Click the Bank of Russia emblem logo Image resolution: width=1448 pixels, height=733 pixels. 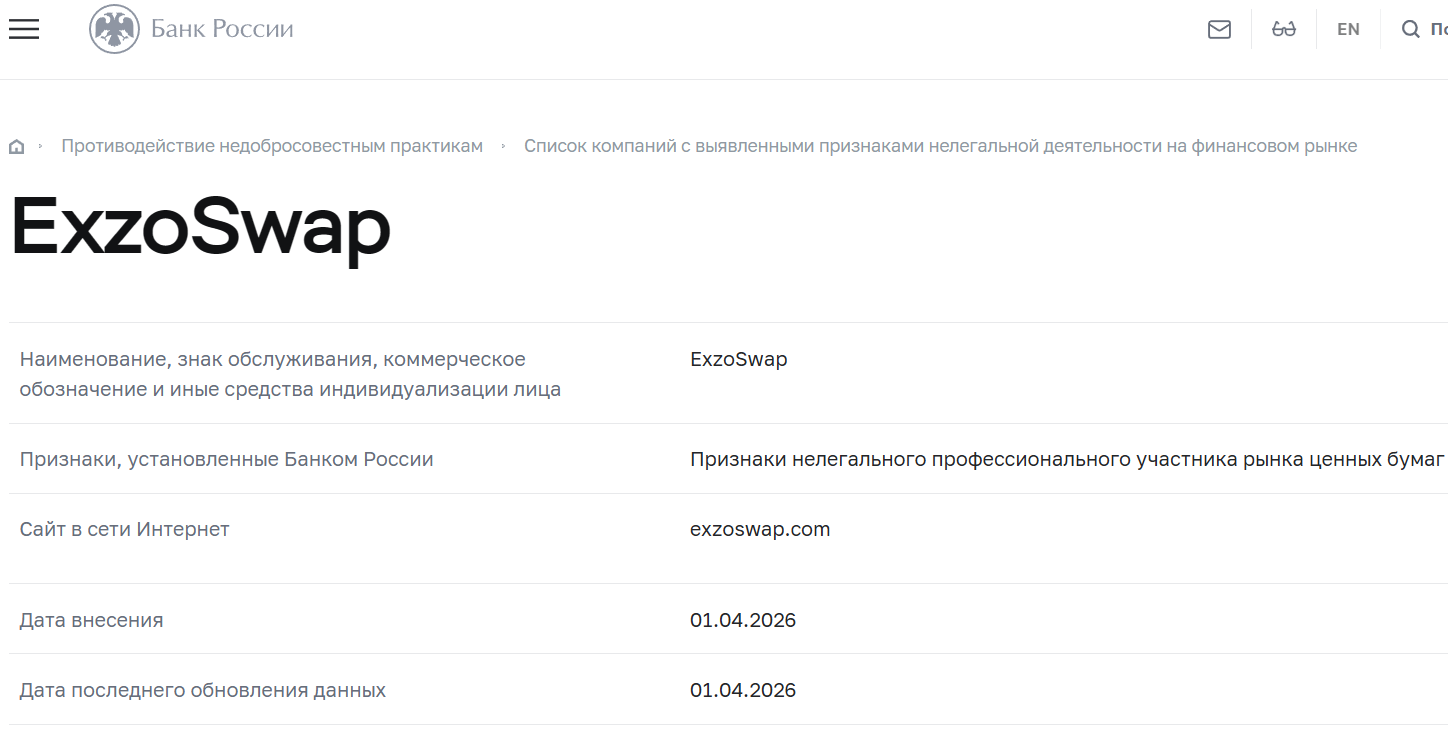117,28
